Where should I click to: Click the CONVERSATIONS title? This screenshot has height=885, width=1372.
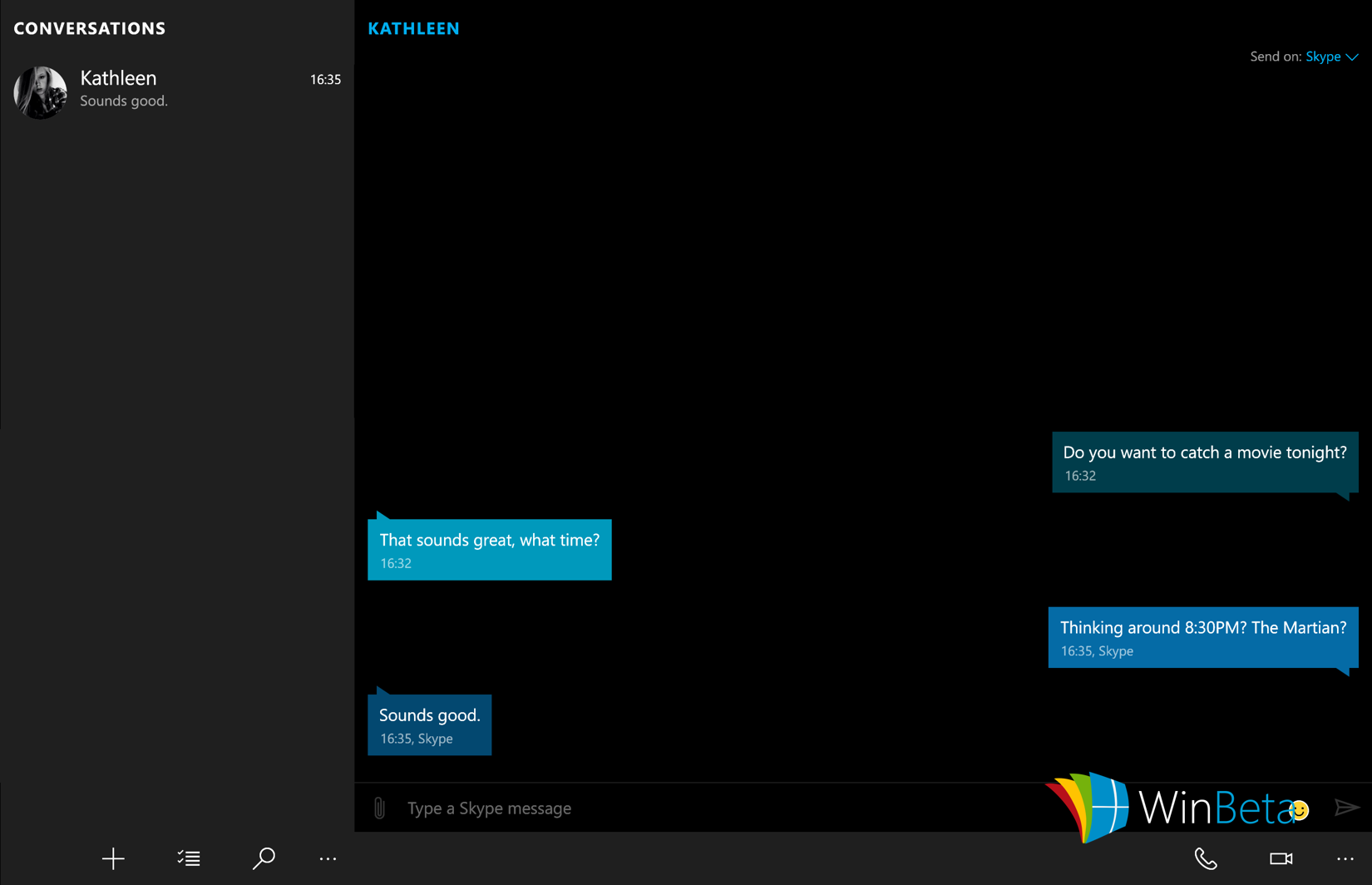pos(89,27)
